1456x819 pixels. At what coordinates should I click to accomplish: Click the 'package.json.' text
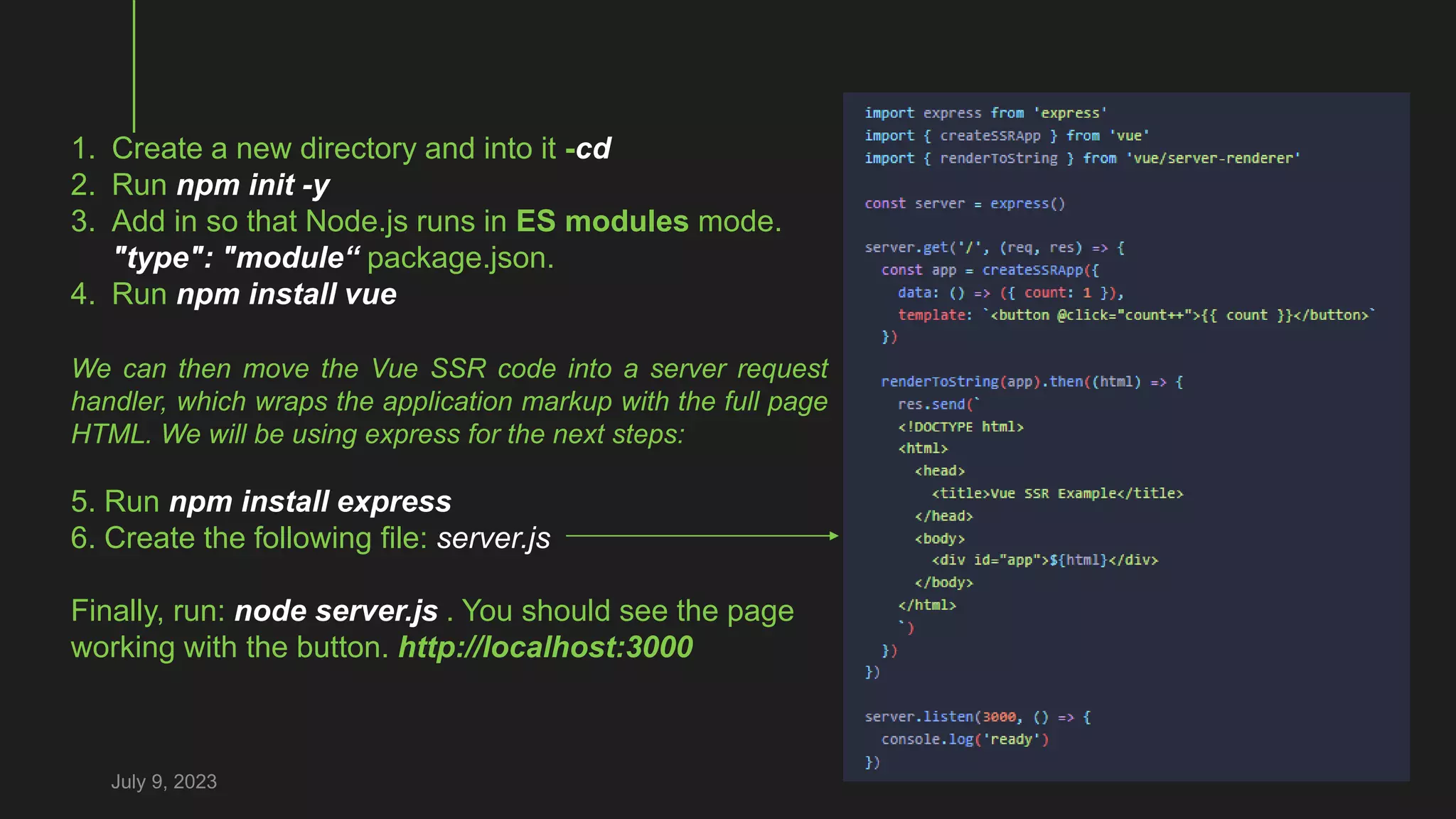click(x=461, y=258)
